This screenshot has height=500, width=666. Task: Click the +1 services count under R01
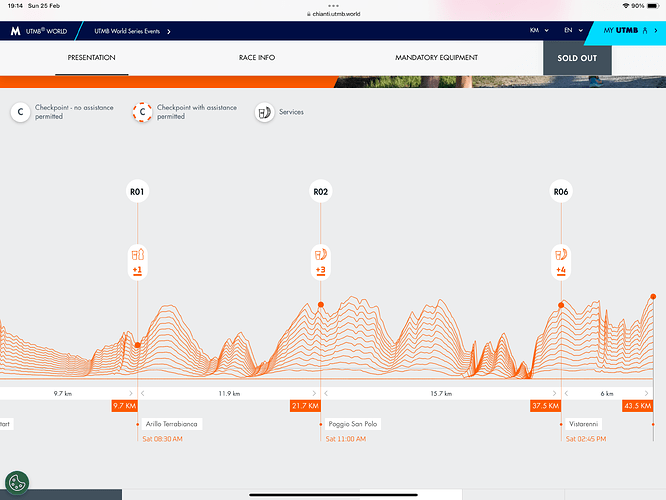click(137, 270)
